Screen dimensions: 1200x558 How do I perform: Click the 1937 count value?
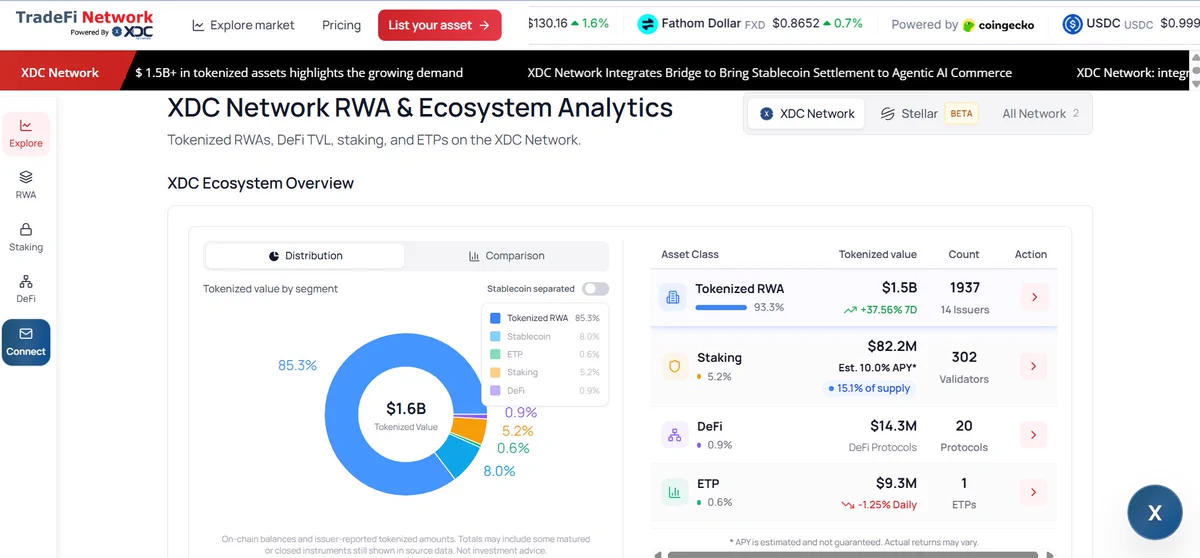pyautogui.click(x=965, y=288)
